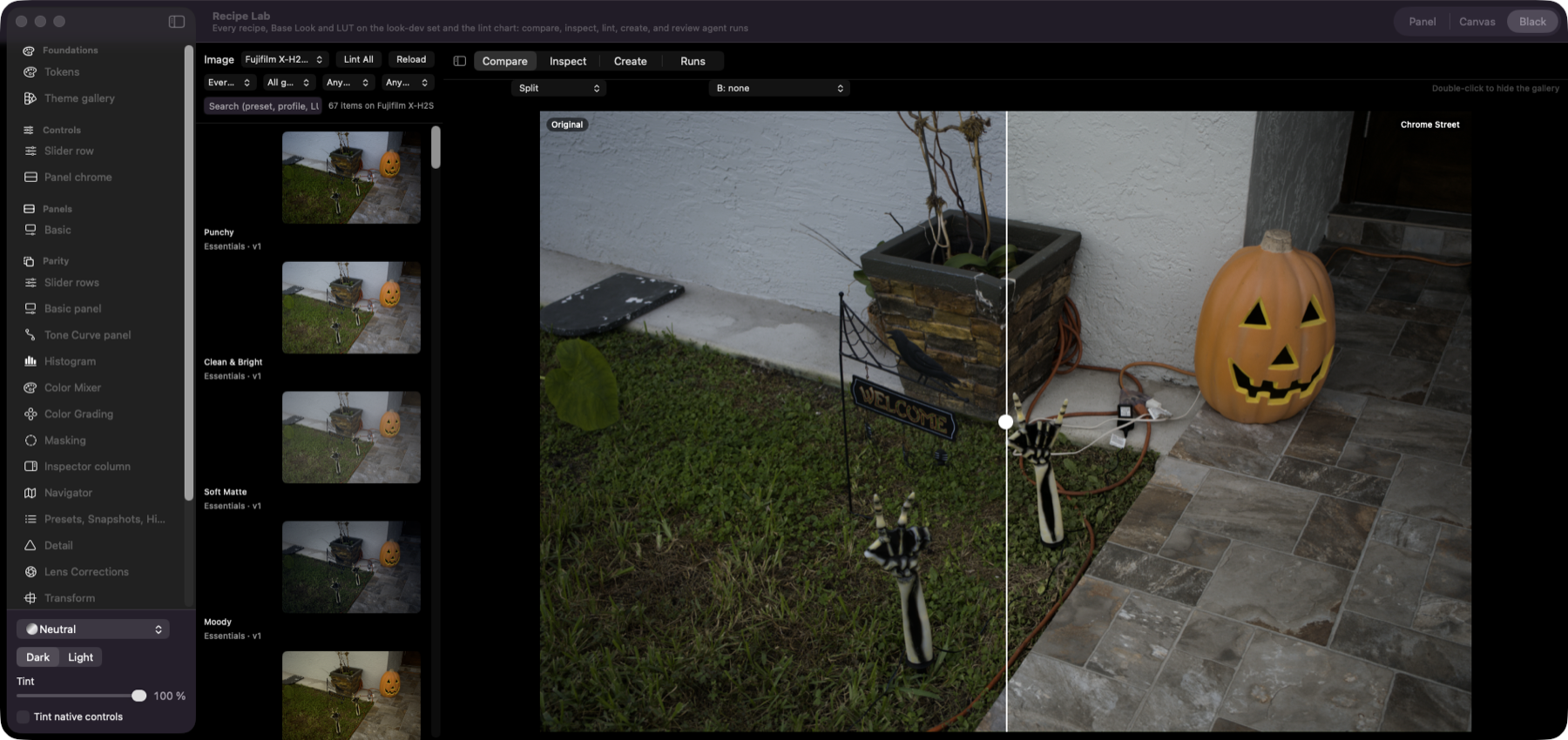The image size is (1568, 740).
Task: Click the Basic panel icon
Action: [x=30, y=309]
